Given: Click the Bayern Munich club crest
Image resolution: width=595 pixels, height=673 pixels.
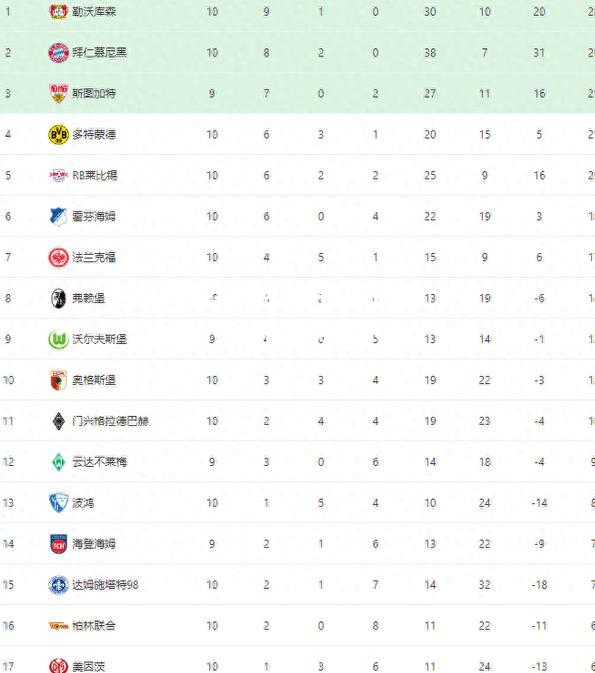Looking at the screenshot, I should 58,53.
